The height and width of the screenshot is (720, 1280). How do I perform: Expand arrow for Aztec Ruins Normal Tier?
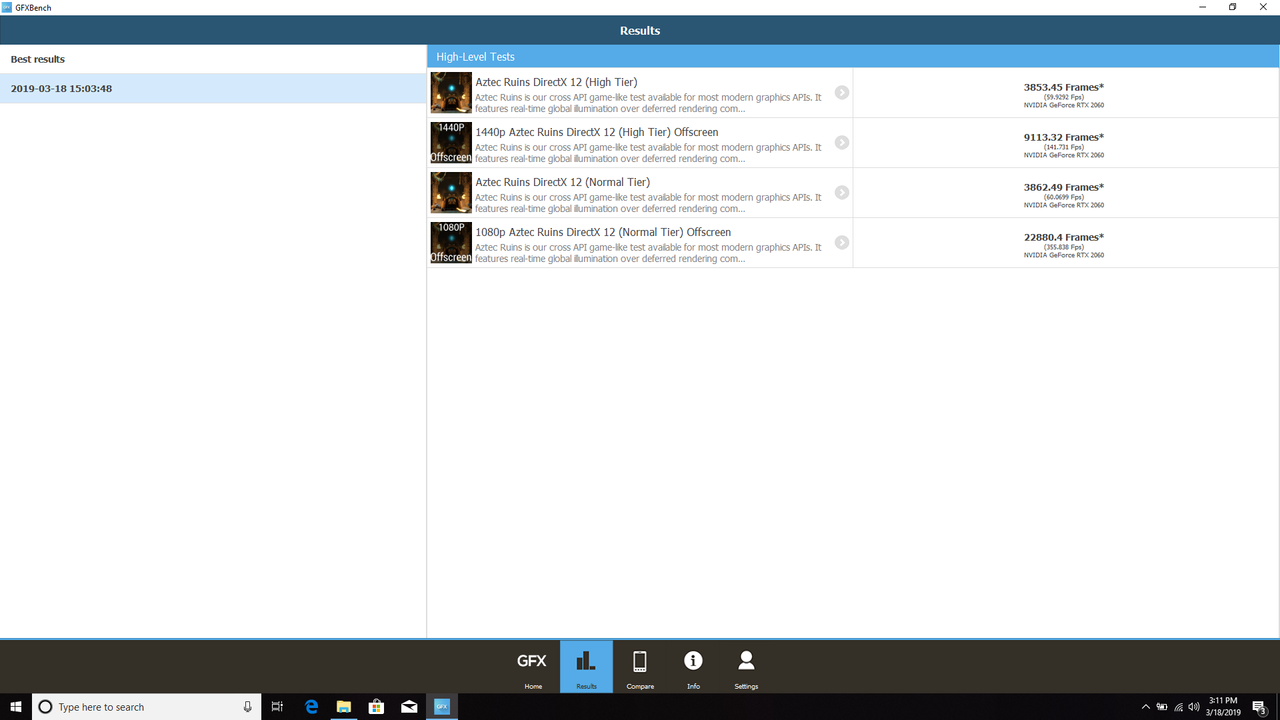click(842, 192)
